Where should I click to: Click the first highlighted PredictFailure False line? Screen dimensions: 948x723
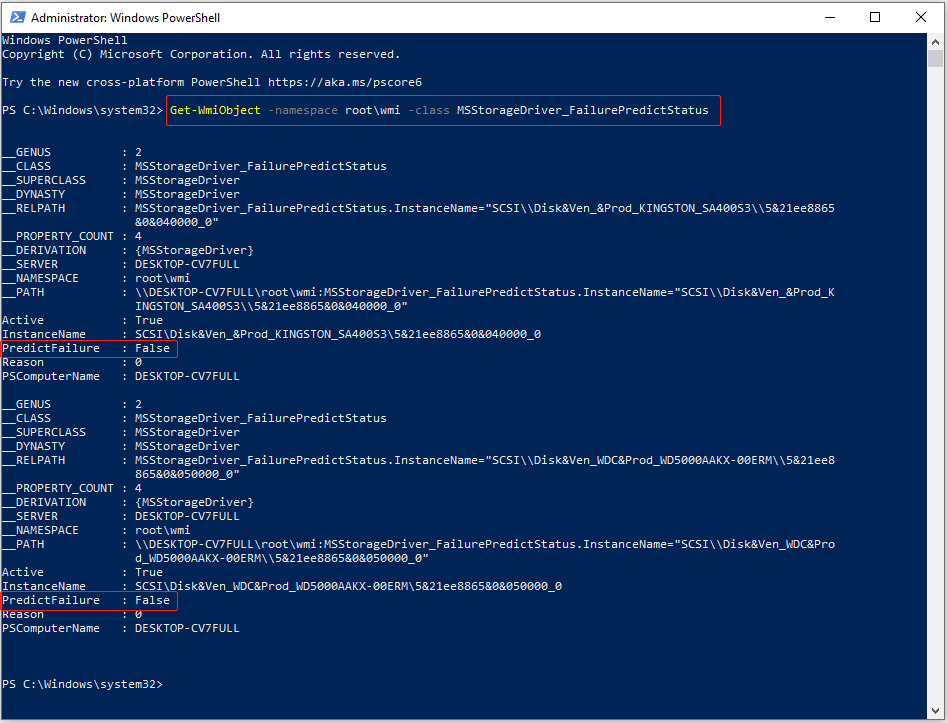pos(88,348)
